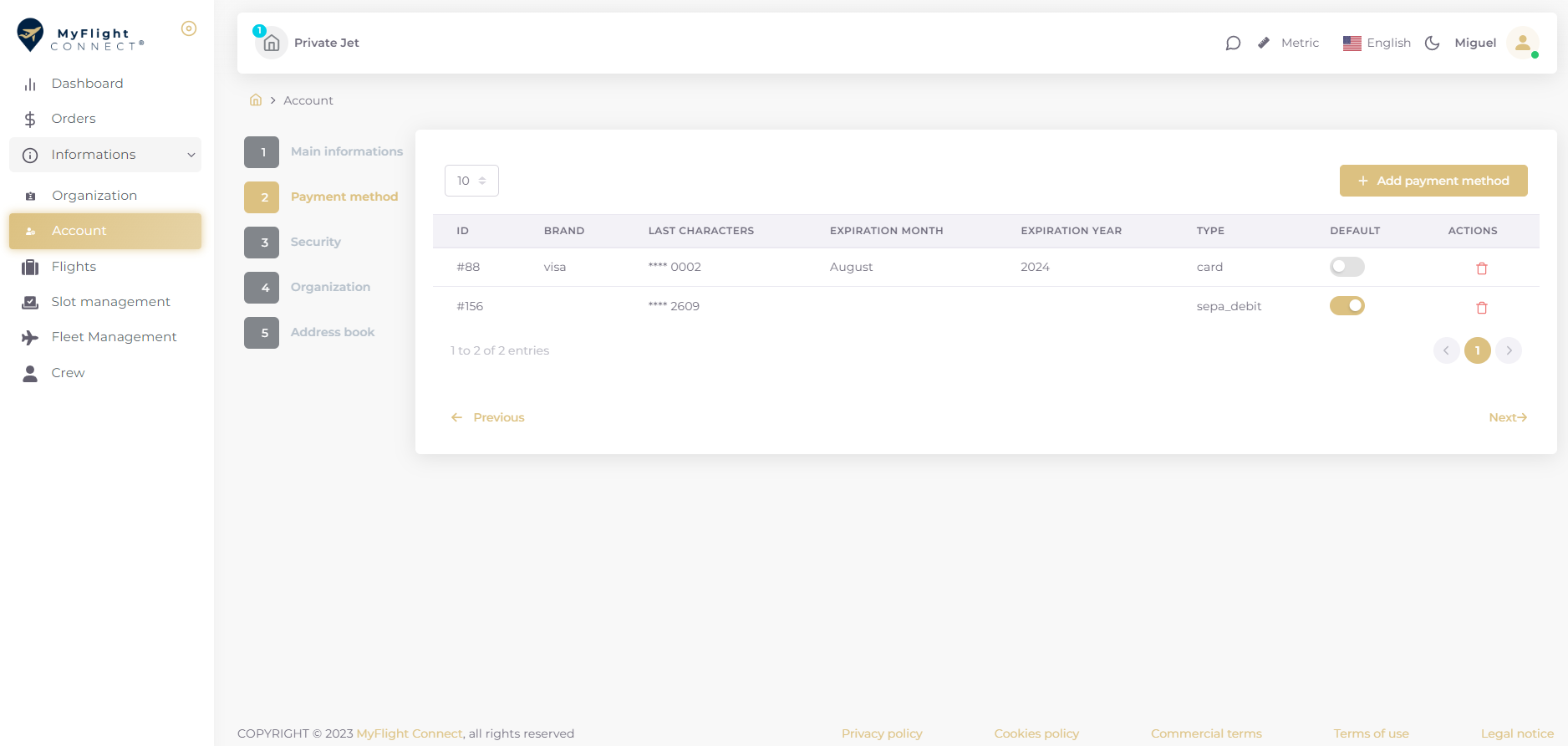Click Add payment method button
This screenshot has width=1568, height=746.
tap(1433, 181)
